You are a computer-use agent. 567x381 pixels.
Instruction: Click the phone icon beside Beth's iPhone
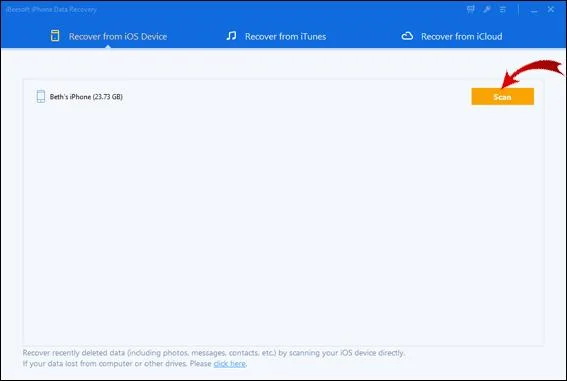pos(41,97)
